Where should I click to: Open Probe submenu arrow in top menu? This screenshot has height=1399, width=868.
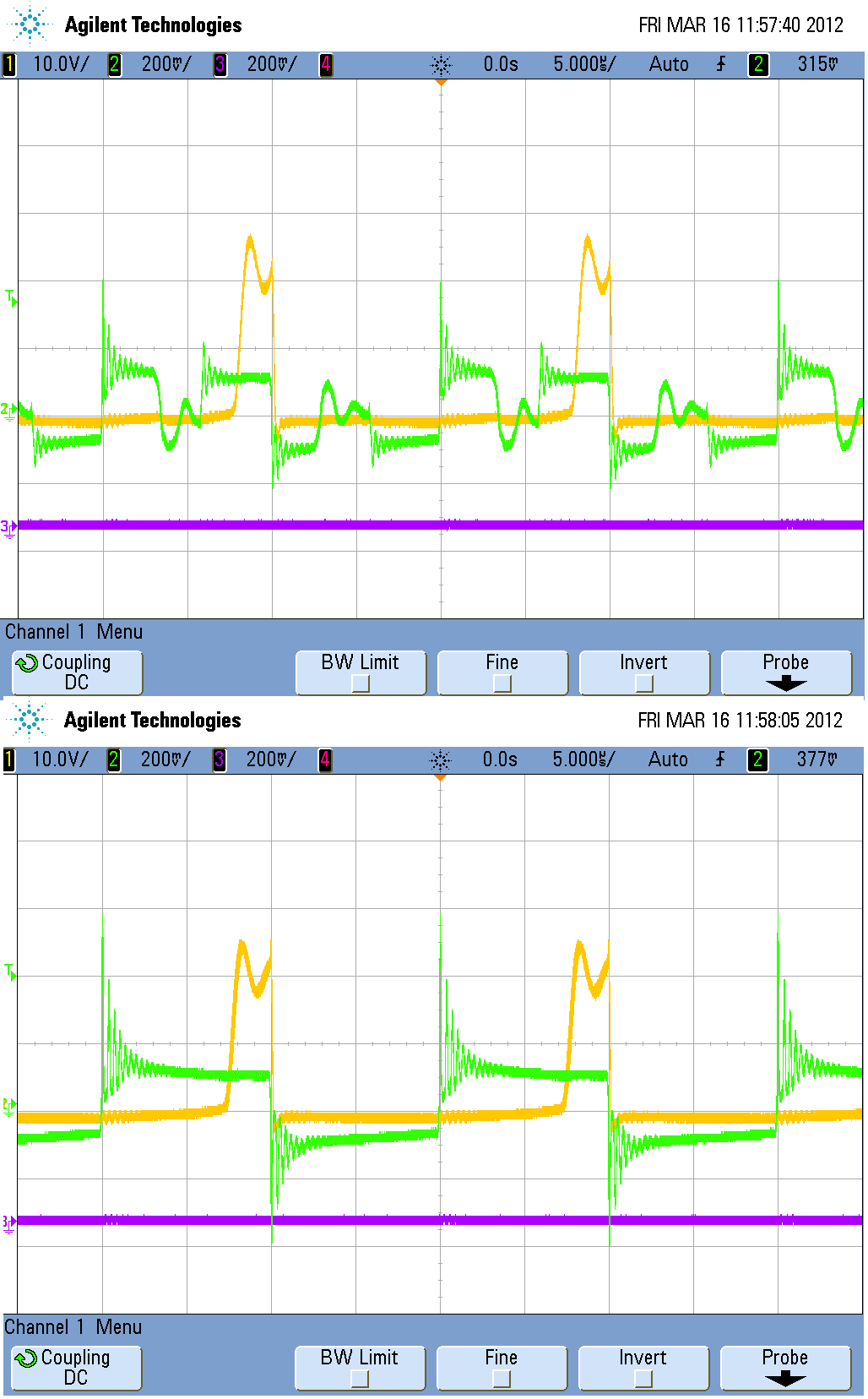pos(786,684)
